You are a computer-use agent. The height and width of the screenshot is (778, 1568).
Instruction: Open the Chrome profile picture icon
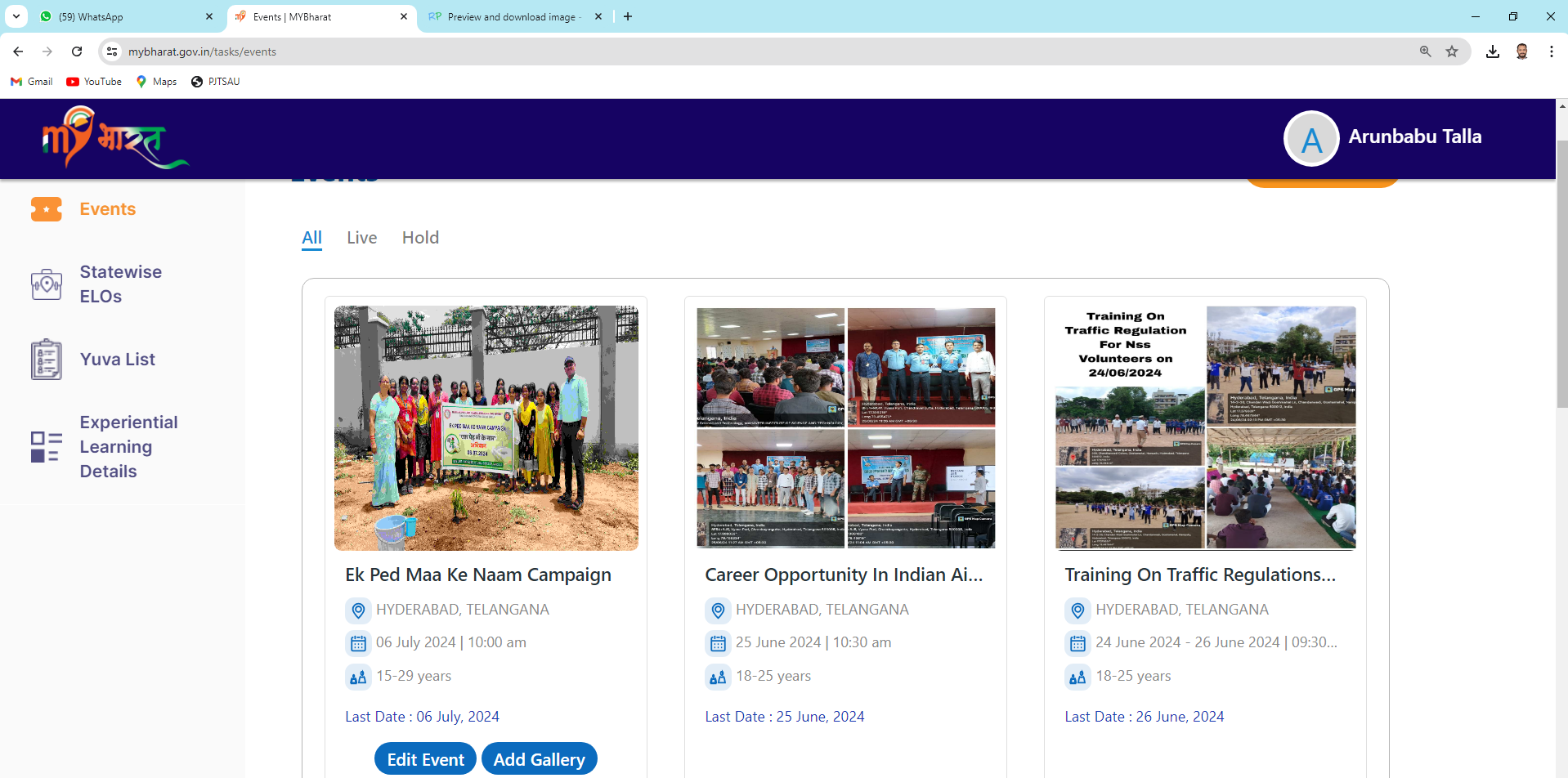1522,51
